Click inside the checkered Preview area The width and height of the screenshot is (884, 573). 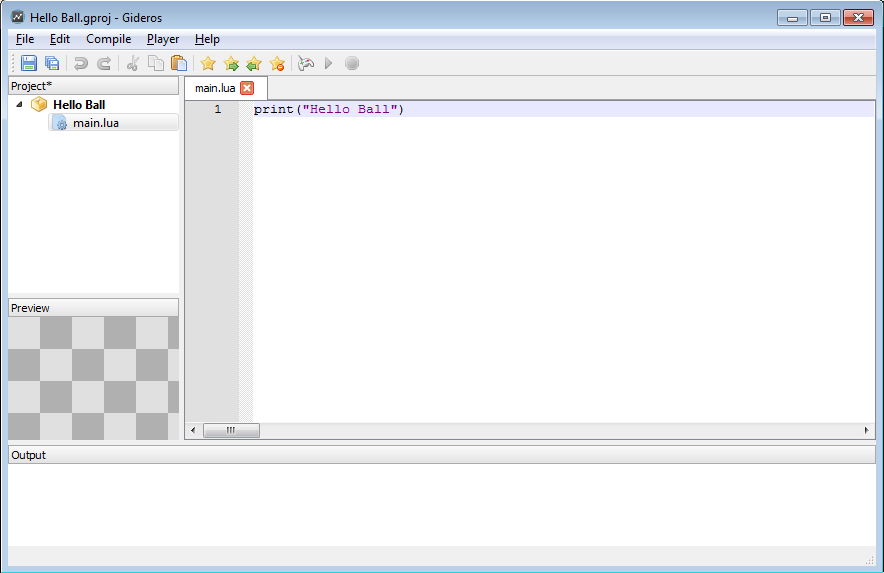click(x=94, y=378)
